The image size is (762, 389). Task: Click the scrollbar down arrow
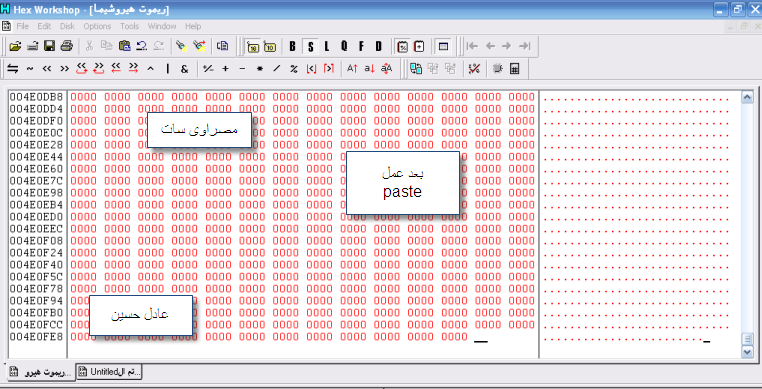pos(747,351)
